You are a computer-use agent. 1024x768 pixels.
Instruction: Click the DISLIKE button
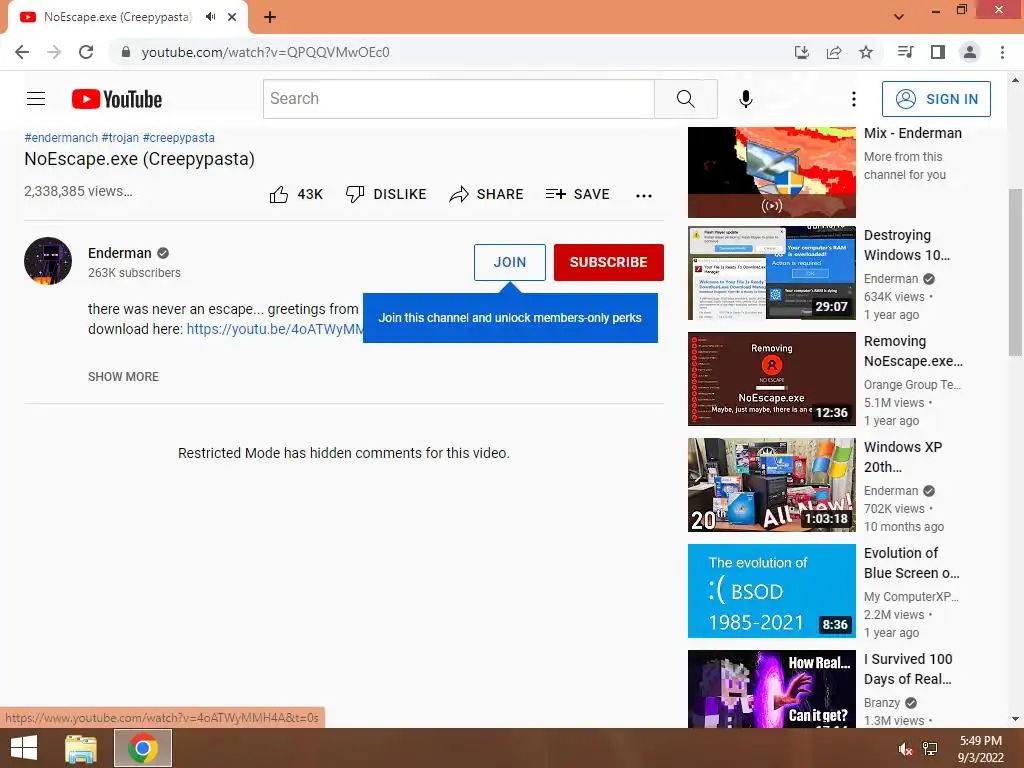click(386, 194)
